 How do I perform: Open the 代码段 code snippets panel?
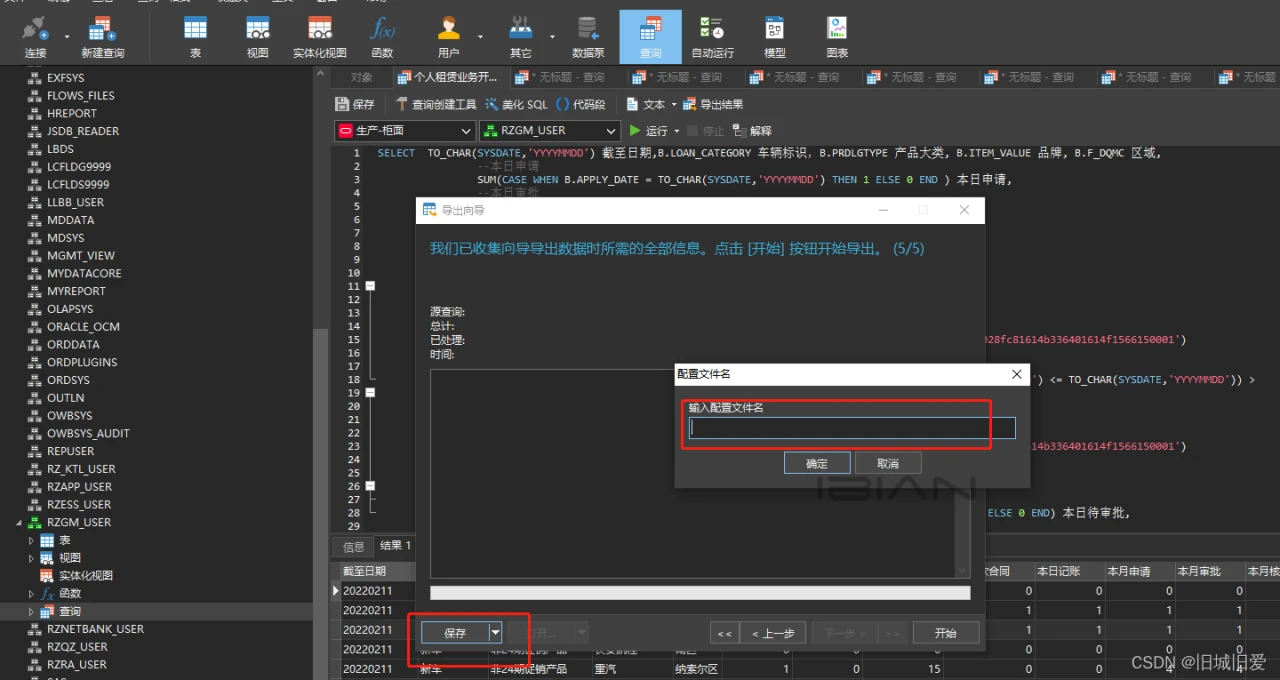click(x=581, y=104)
